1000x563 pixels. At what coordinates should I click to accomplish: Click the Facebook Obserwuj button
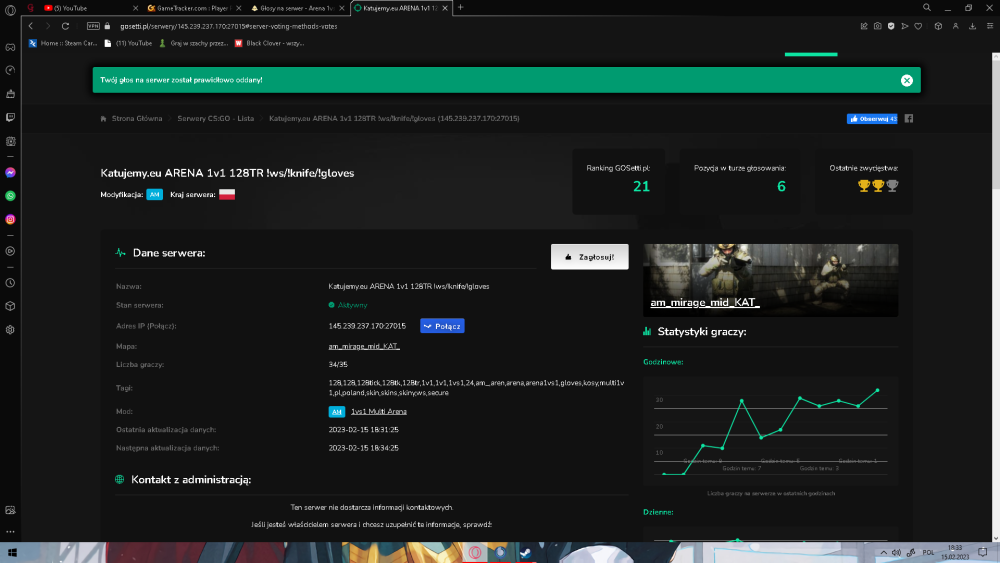872,119
